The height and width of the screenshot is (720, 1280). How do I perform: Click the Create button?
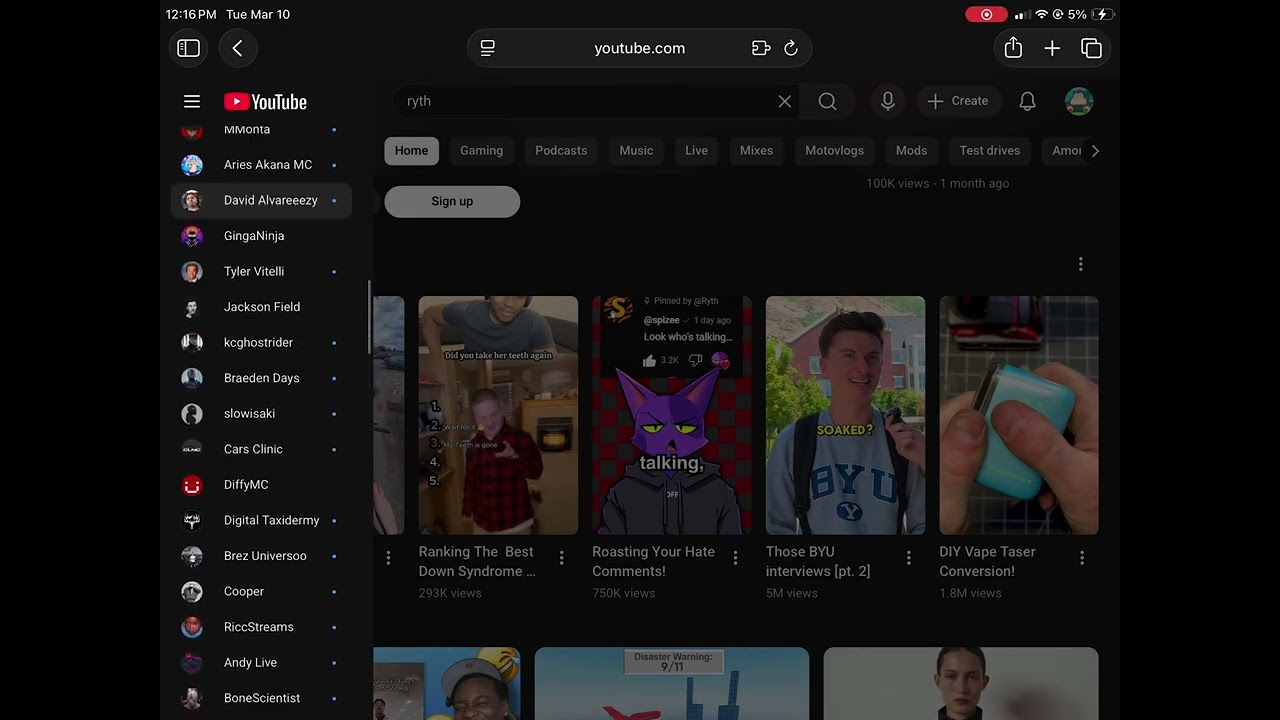coord(958,101)
